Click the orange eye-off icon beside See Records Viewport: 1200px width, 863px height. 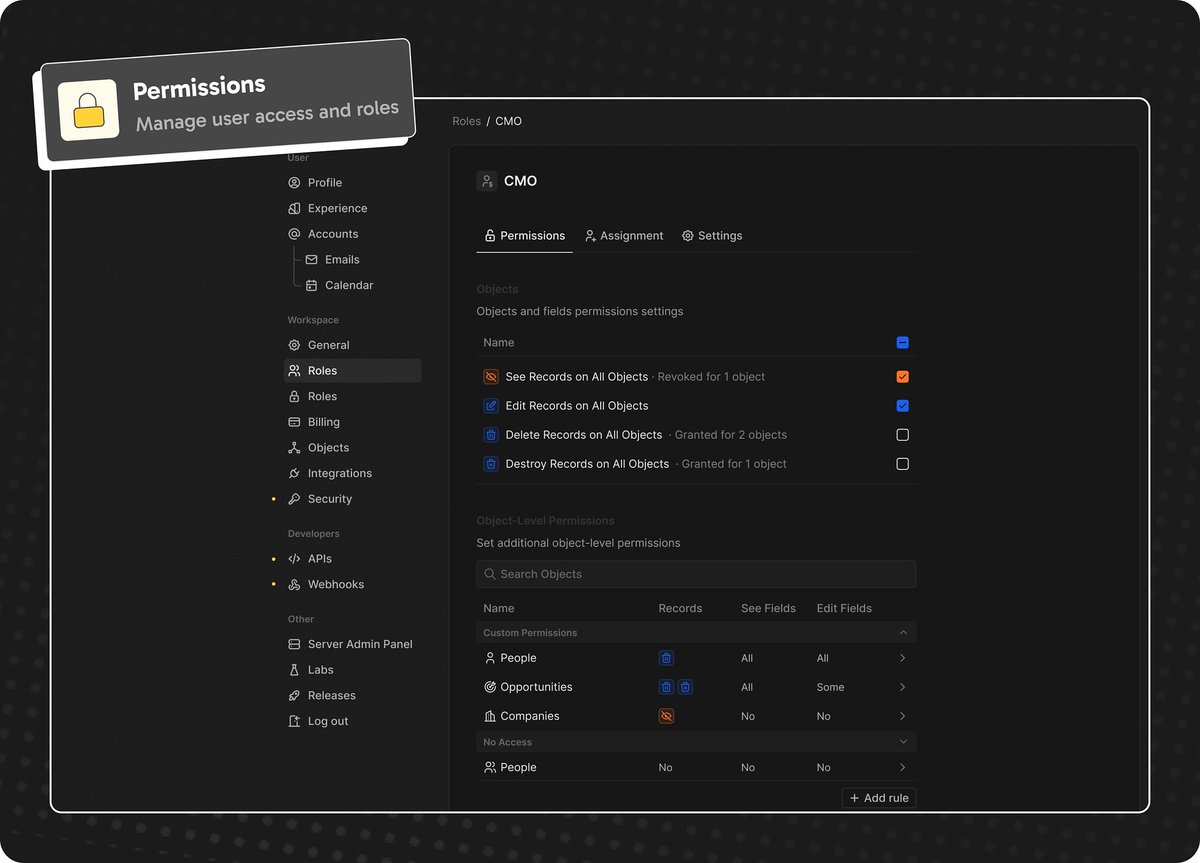pos(491,377)
